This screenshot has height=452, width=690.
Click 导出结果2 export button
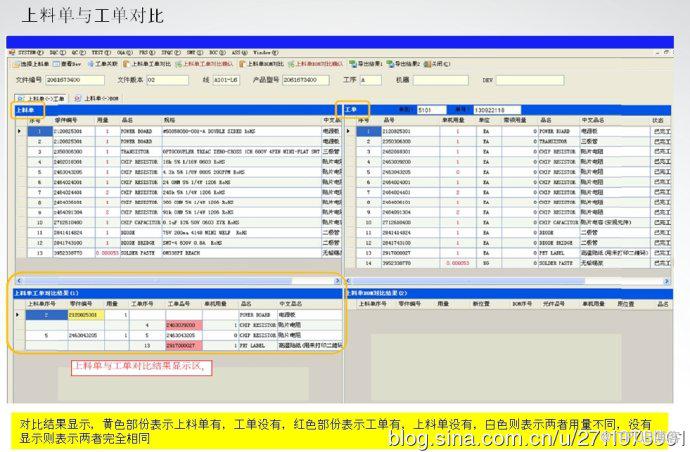[x=403, y=64]
